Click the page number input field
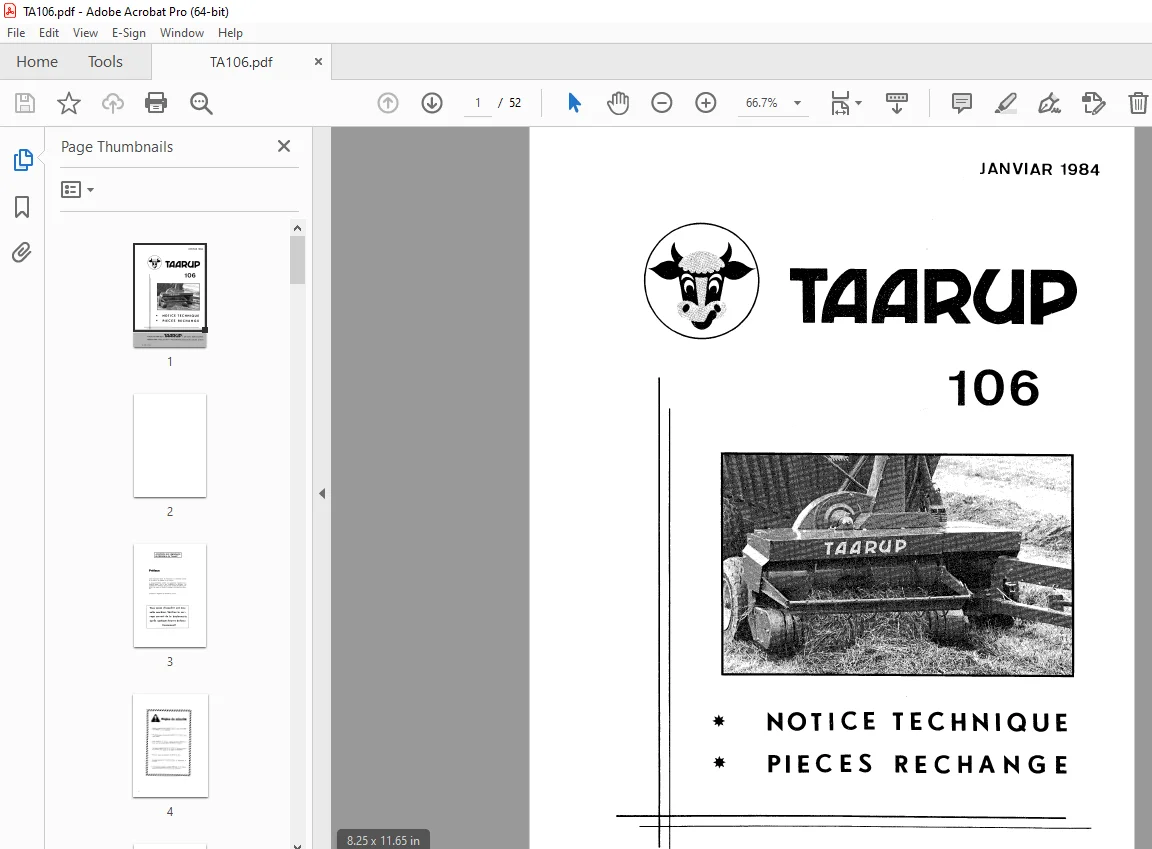This screenshot has width=1152, height=849. click(478, 103)
